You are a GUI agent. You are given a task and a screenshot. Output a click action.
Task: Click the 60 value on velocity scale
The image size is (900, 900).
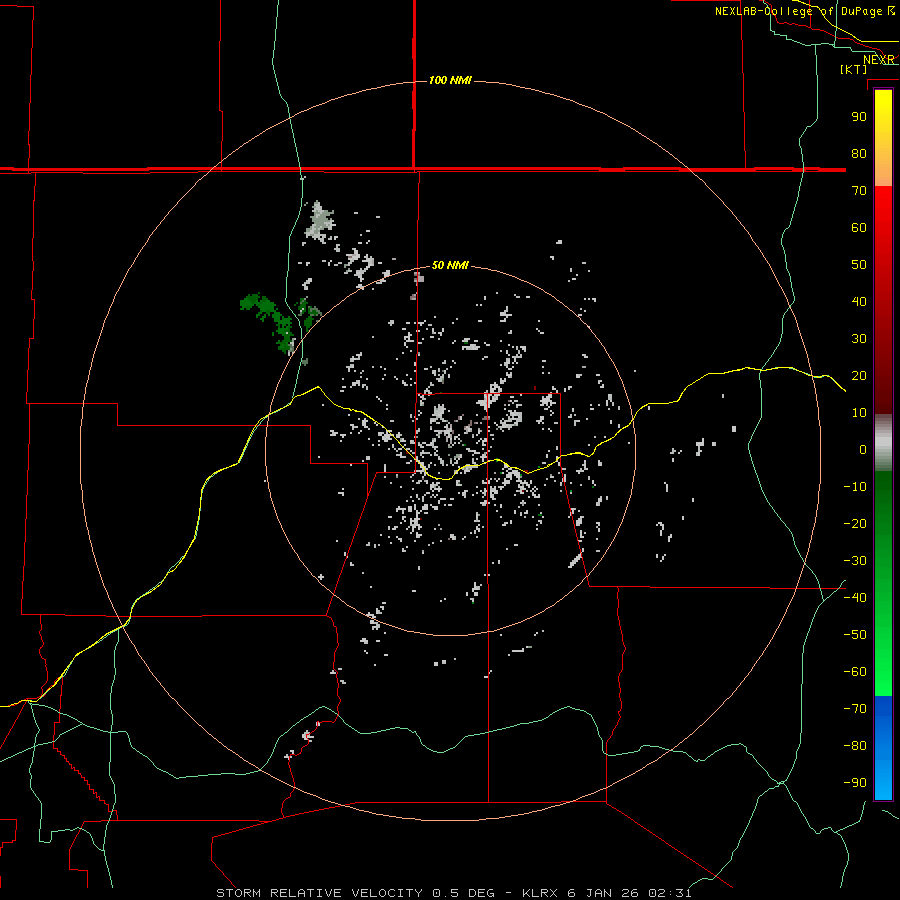[859, 227]
